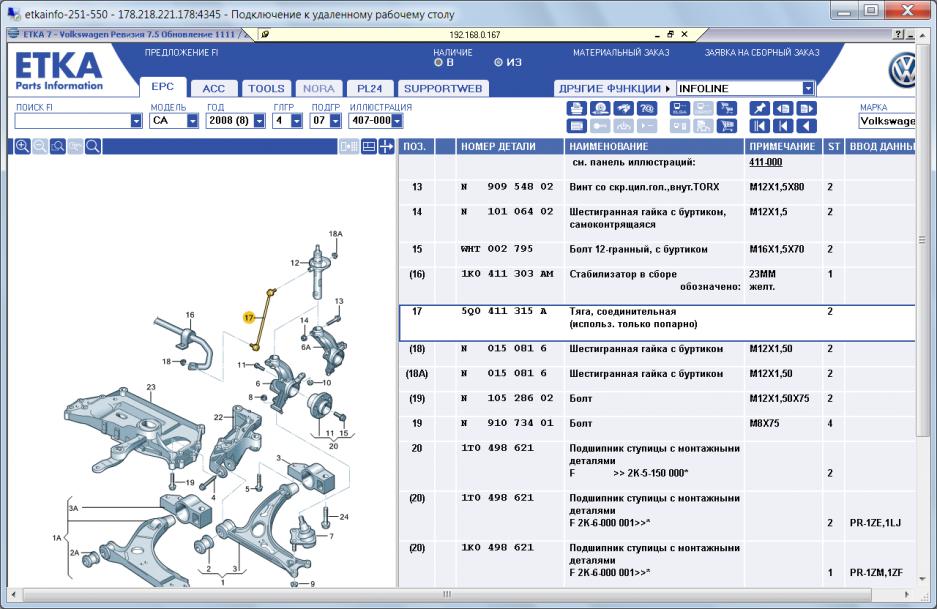Viewport: 937px width, 609px height.
Task: Click the single-bar skip-back arrow icon
Action: tap(783, 126)
